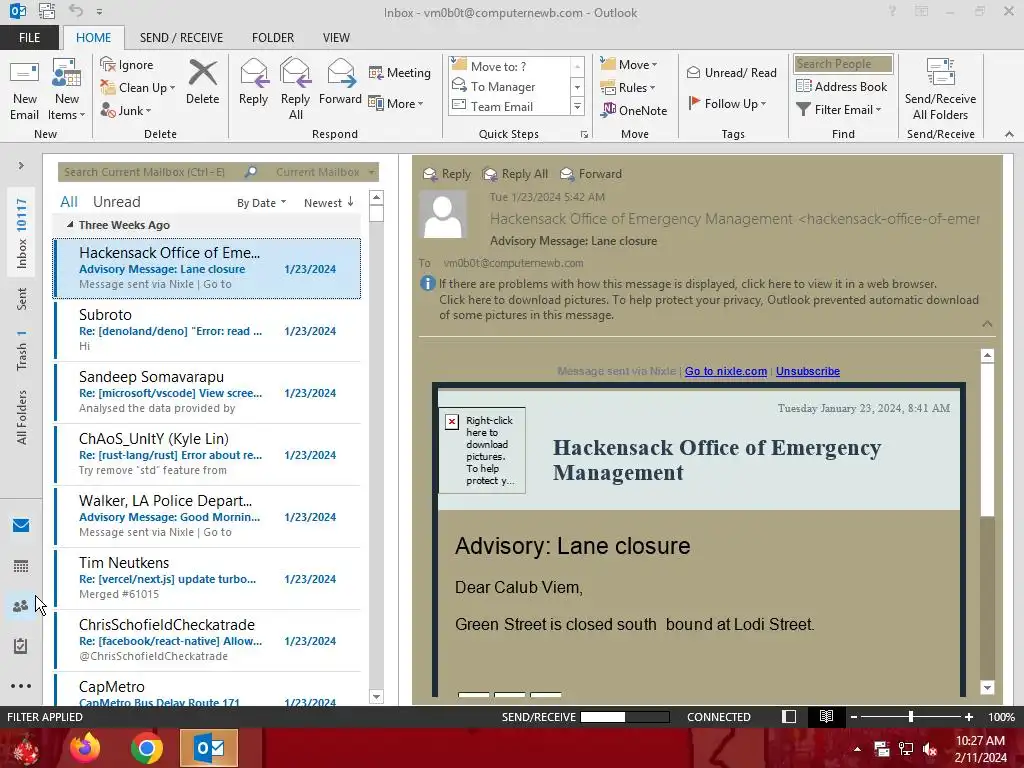The width and height of the screenshot is (1024, 768).
Task: Switch to Mail view
Action: (21, 526)
